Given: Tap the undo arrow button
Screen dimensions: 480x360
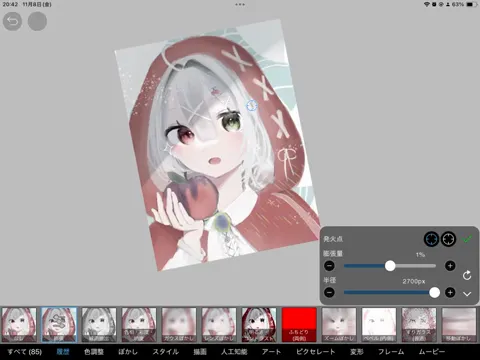Looking at the screenshot, I should (x=12, y=21).
